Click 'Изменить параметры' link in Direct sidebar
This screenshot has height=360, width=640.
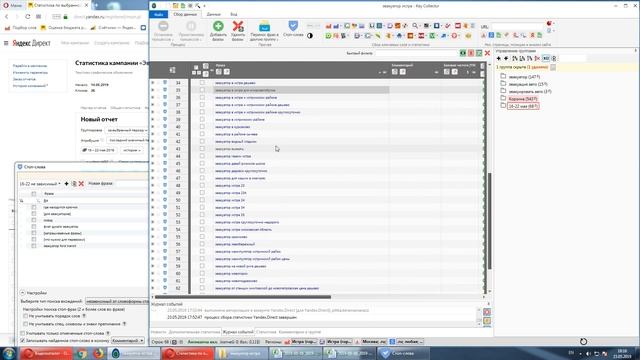click(30, 72)
